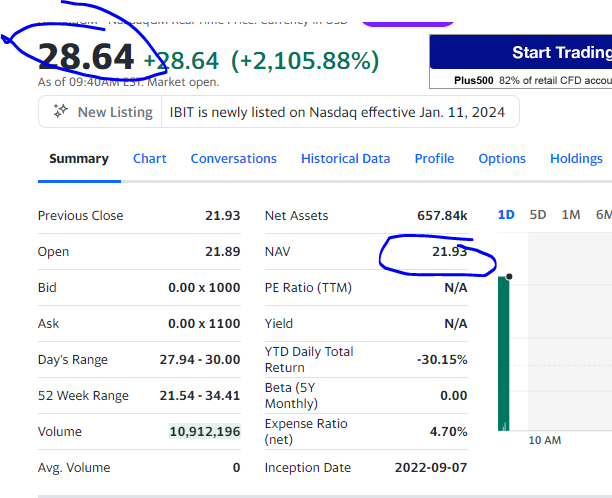
Task: Switch to the Chart tab
Action: 149,158
